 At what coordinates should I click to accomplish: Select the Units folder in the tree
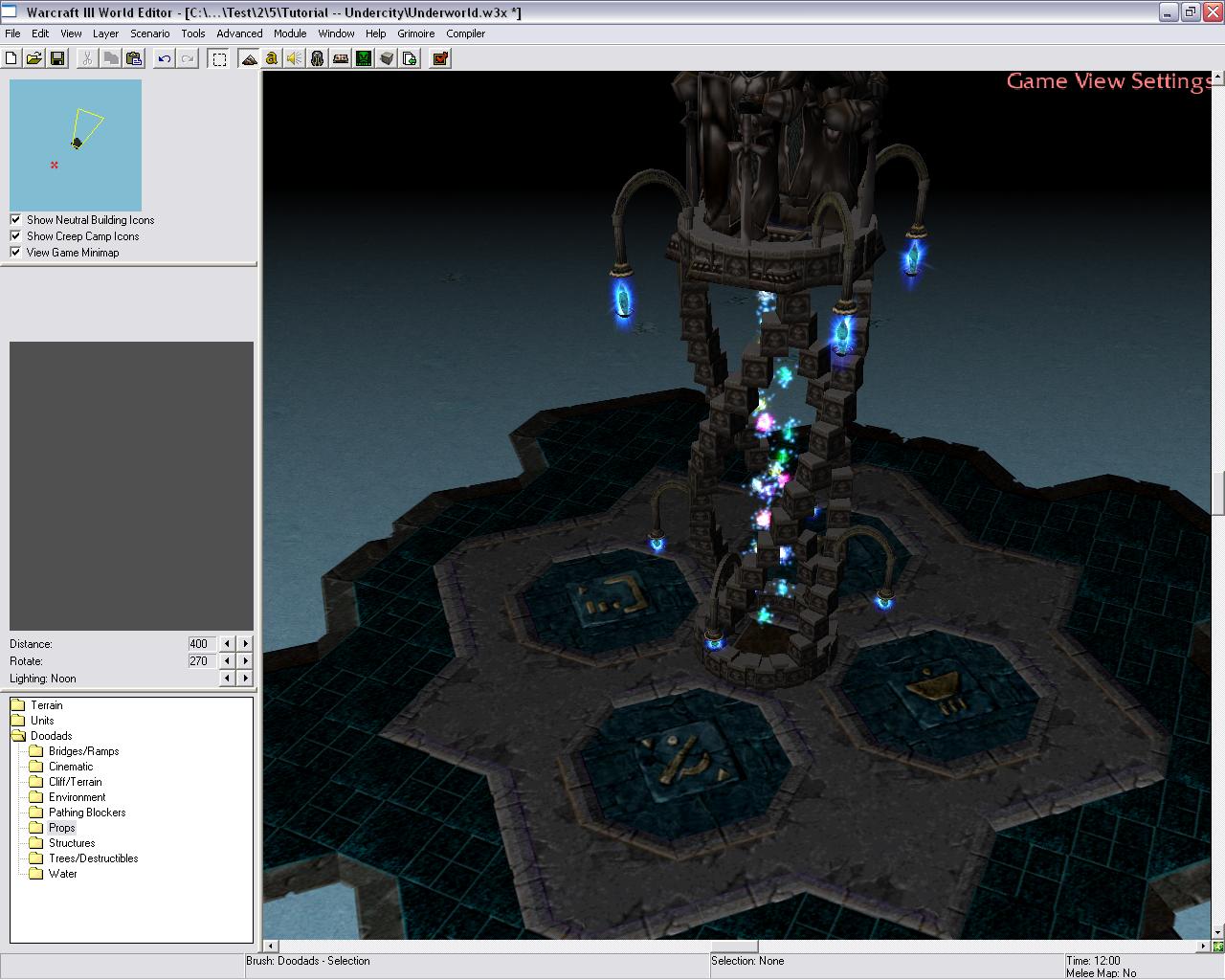pos(42,721)
